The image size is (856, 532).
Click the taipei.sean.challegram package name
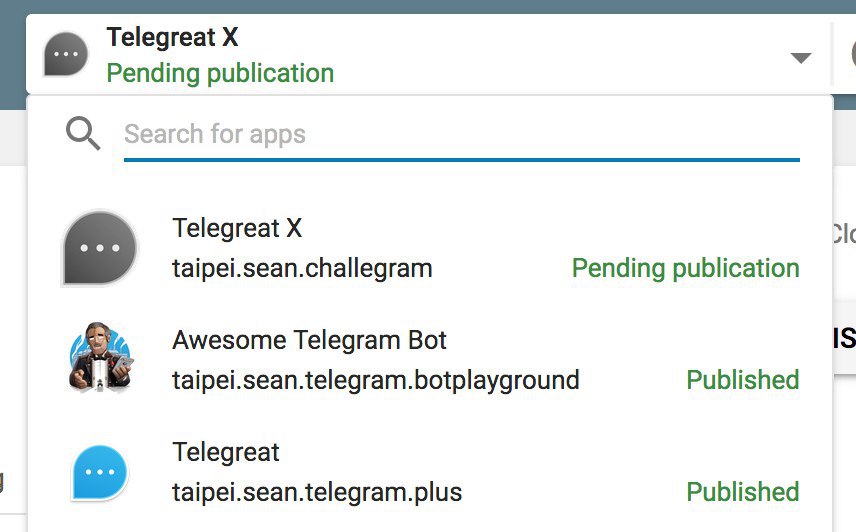[302, 268]
